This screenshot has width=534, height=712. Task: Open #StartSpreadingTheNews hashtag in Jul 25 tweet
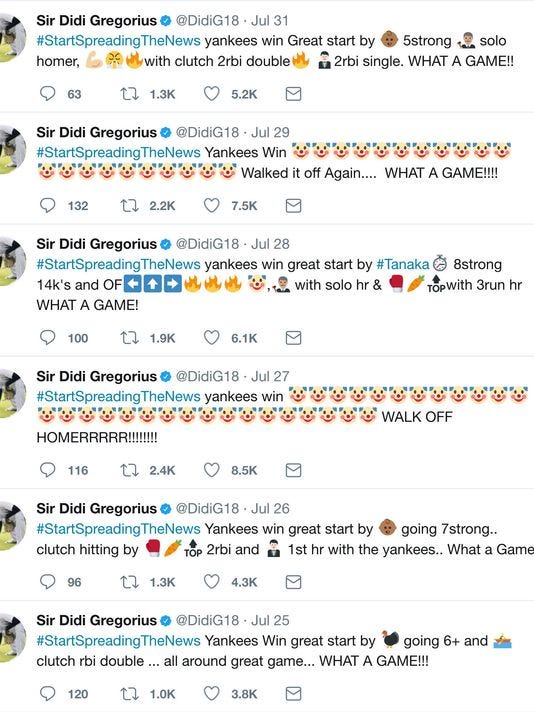click(x=119, y=641)
